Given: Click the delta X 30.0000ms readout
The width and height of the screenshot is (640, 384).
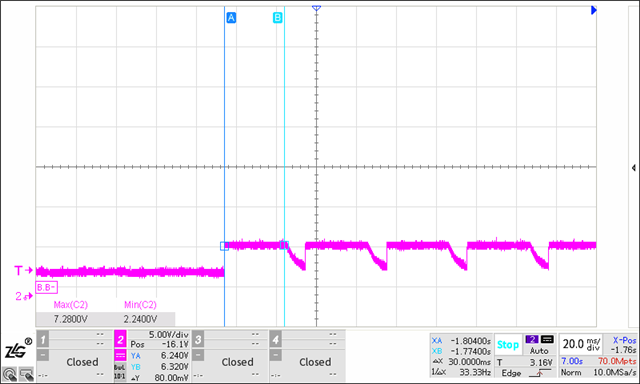Looking at the screenshot, I should click(x=461, y=362).
